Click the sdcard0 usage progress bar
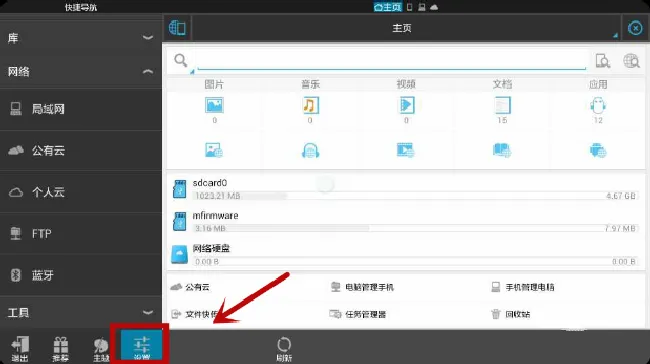Screen dimensions: 650x364 point(415,196)
